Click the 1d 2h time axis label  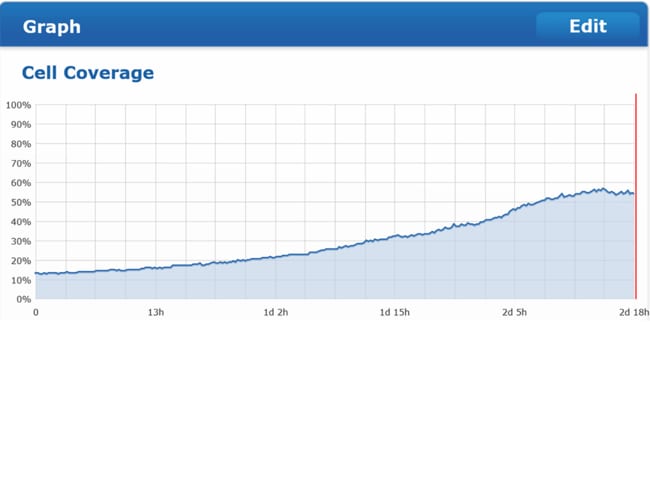(275, 313)
